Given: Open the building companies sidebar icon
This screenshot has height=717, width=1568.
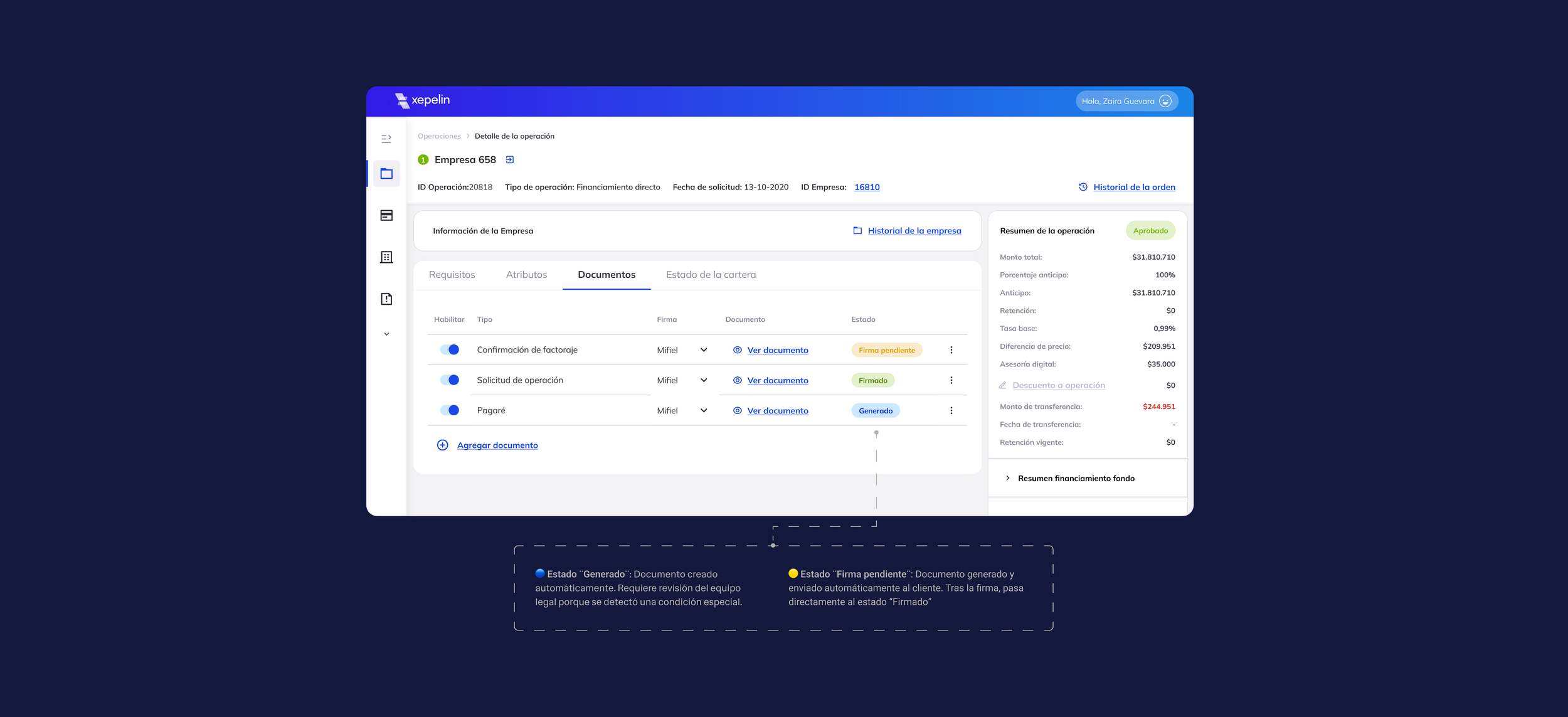Looking at the screenshot, I should [386, 257].
